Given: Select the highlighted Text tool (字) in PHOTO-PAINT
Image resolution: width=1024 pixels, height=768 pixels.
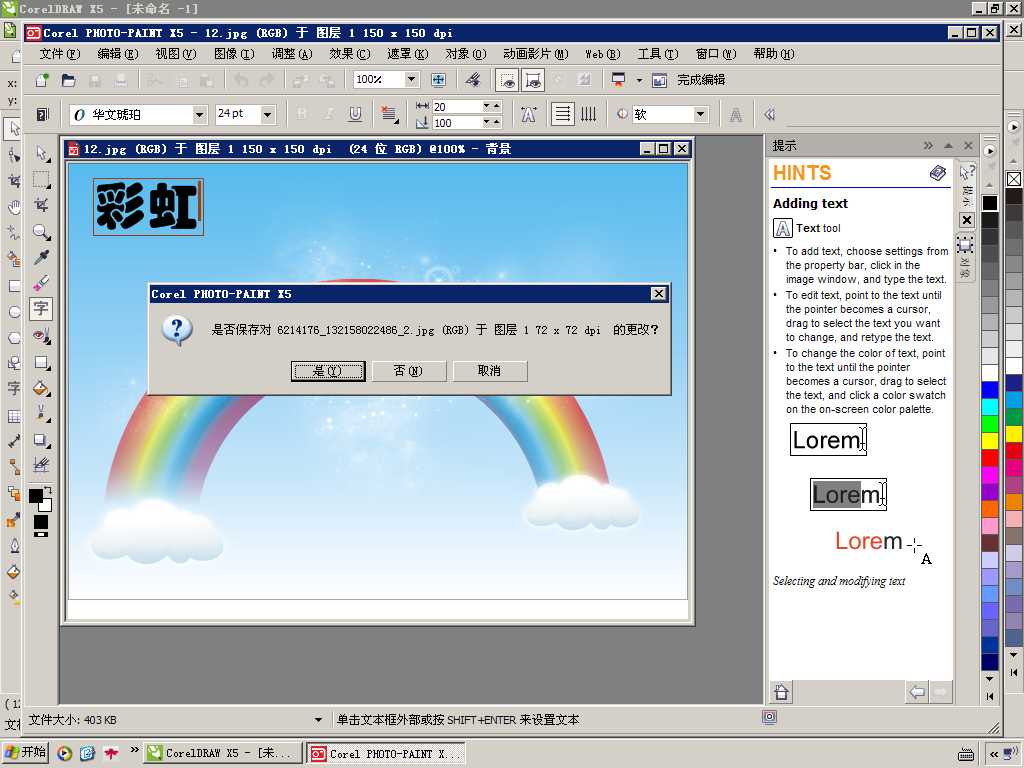Looking at the screenshot, I should coord(41,309).
